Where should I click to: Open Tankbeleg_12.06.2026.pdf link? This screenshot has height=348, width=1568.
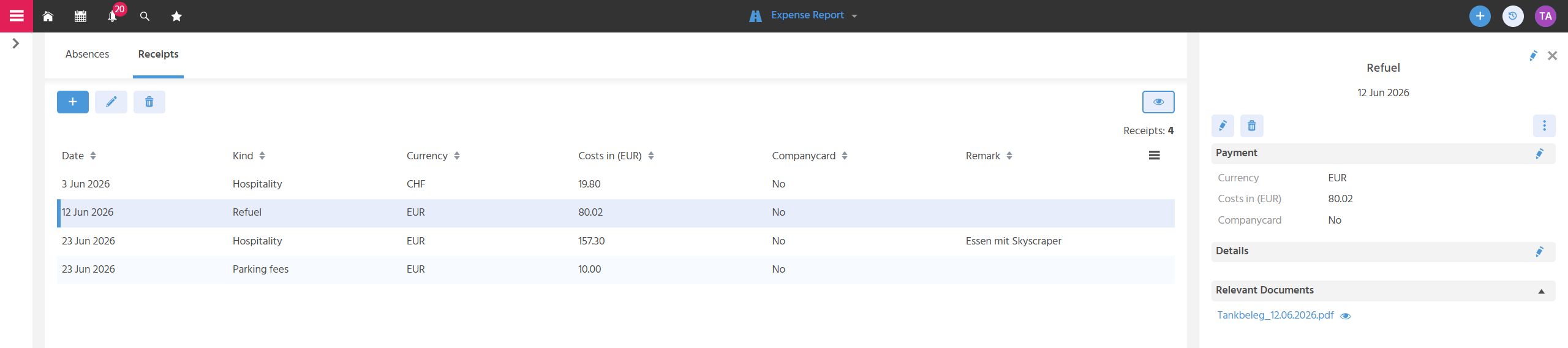click(x=1275, y=315)
